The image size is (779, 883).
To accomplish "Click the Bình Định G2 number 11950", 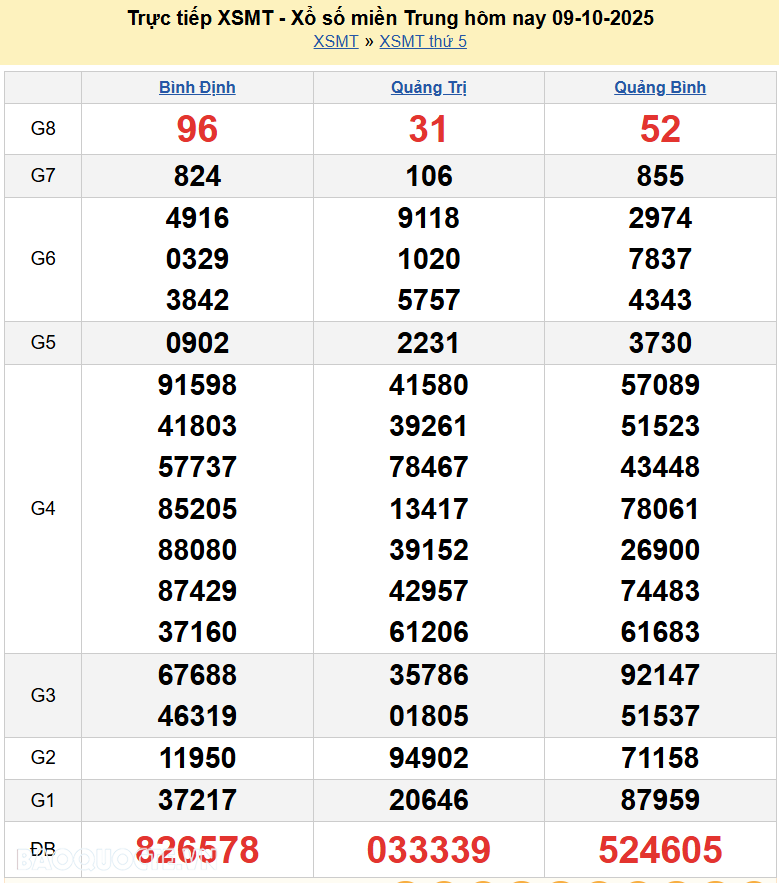I will (x=197, y=758).
